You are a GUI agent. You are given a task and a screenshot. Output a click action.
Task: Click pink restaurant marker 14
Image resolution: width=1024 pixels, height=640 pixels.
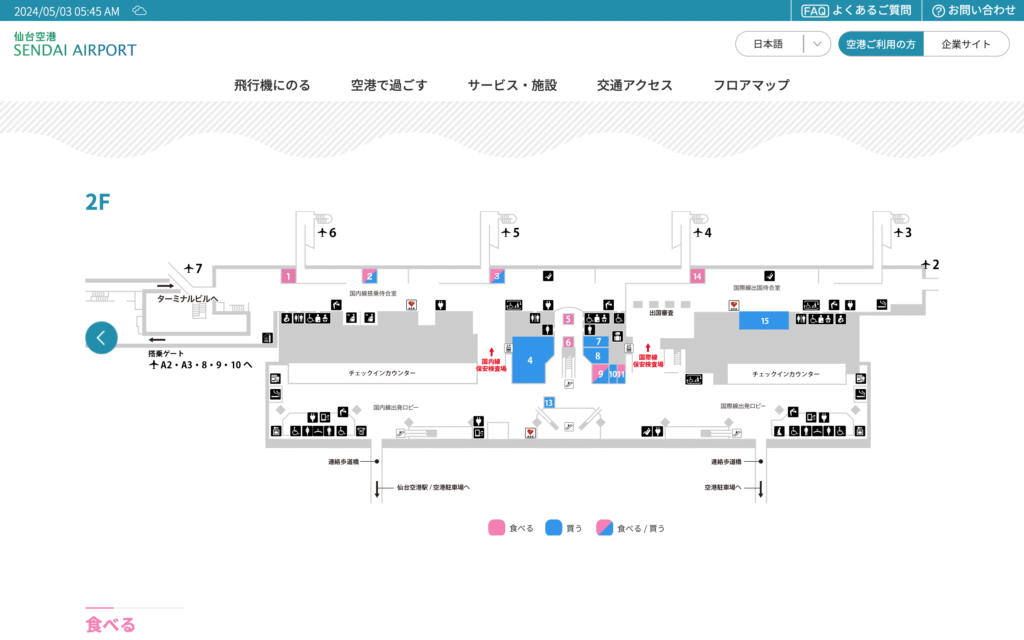point(697,276)
